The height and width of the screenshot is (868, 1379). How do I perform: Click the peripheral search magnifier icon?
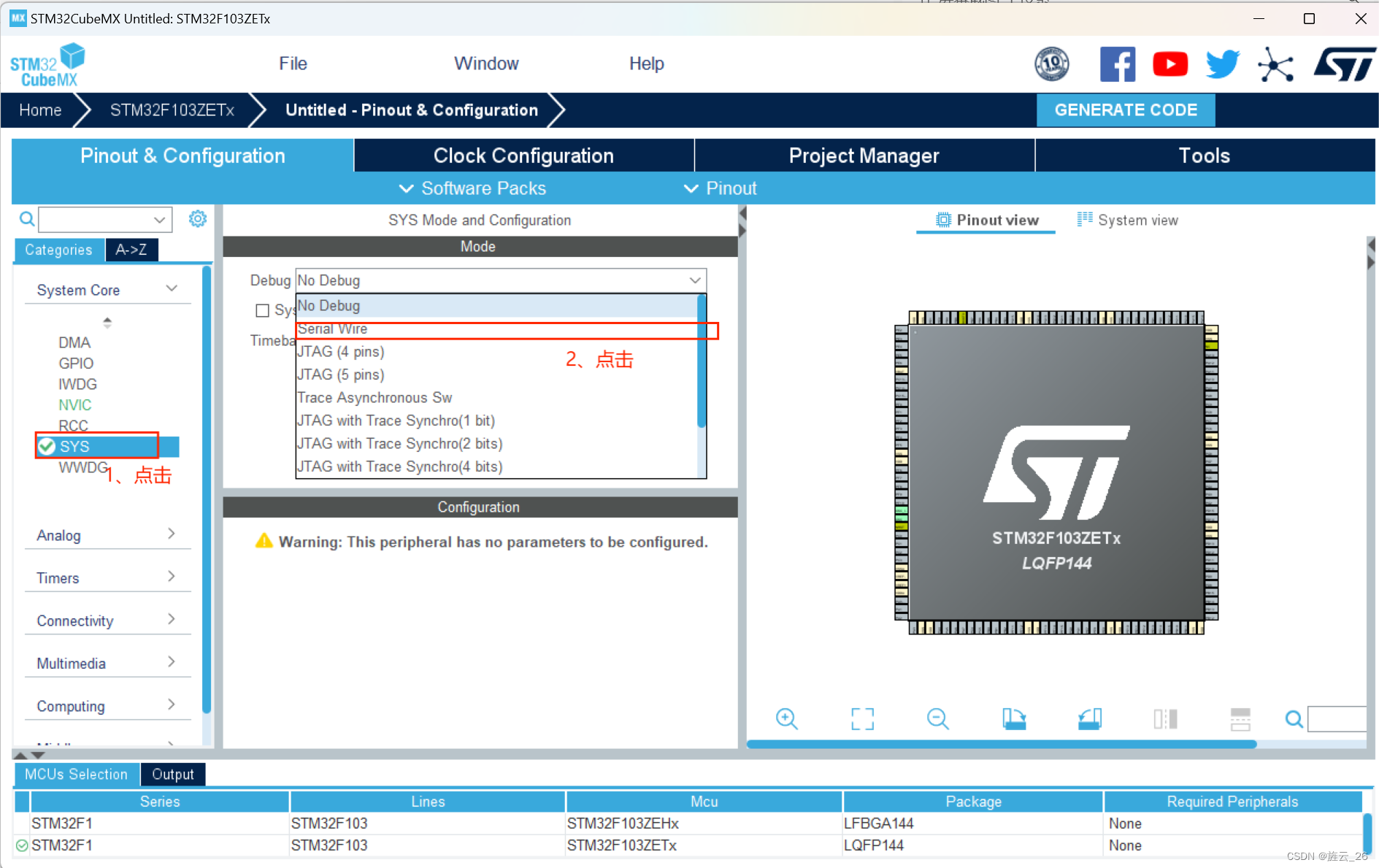(x=27, y=219)
